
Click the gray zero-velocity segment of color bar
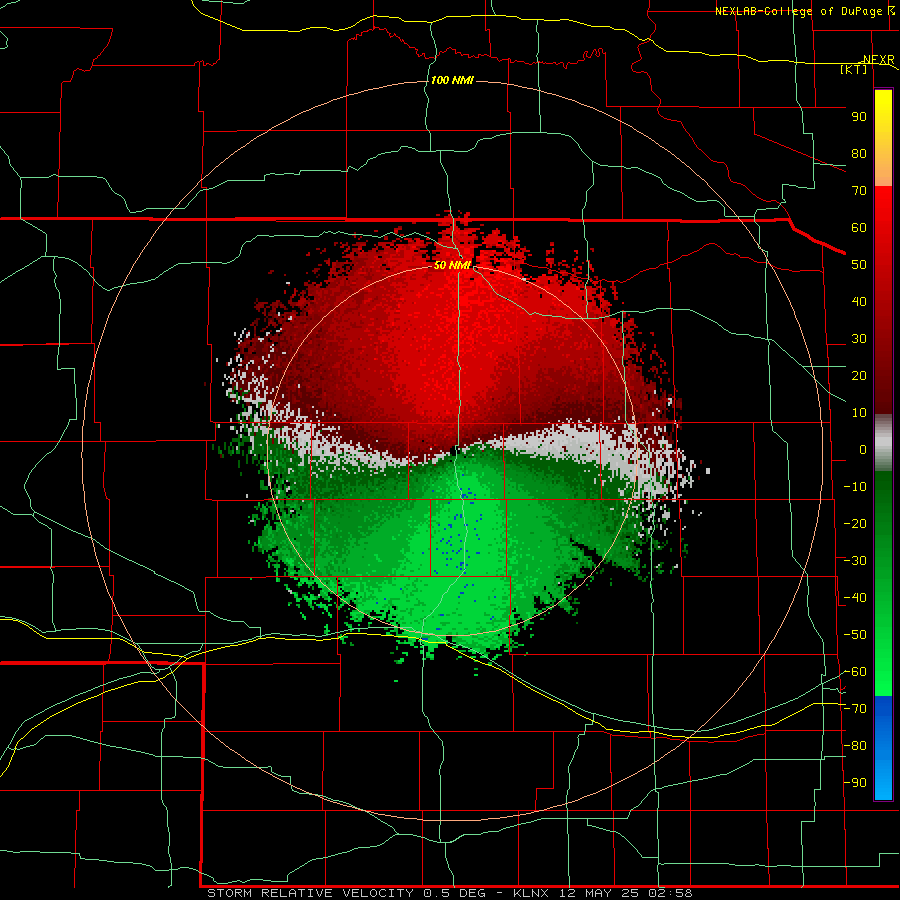(883, 443)
